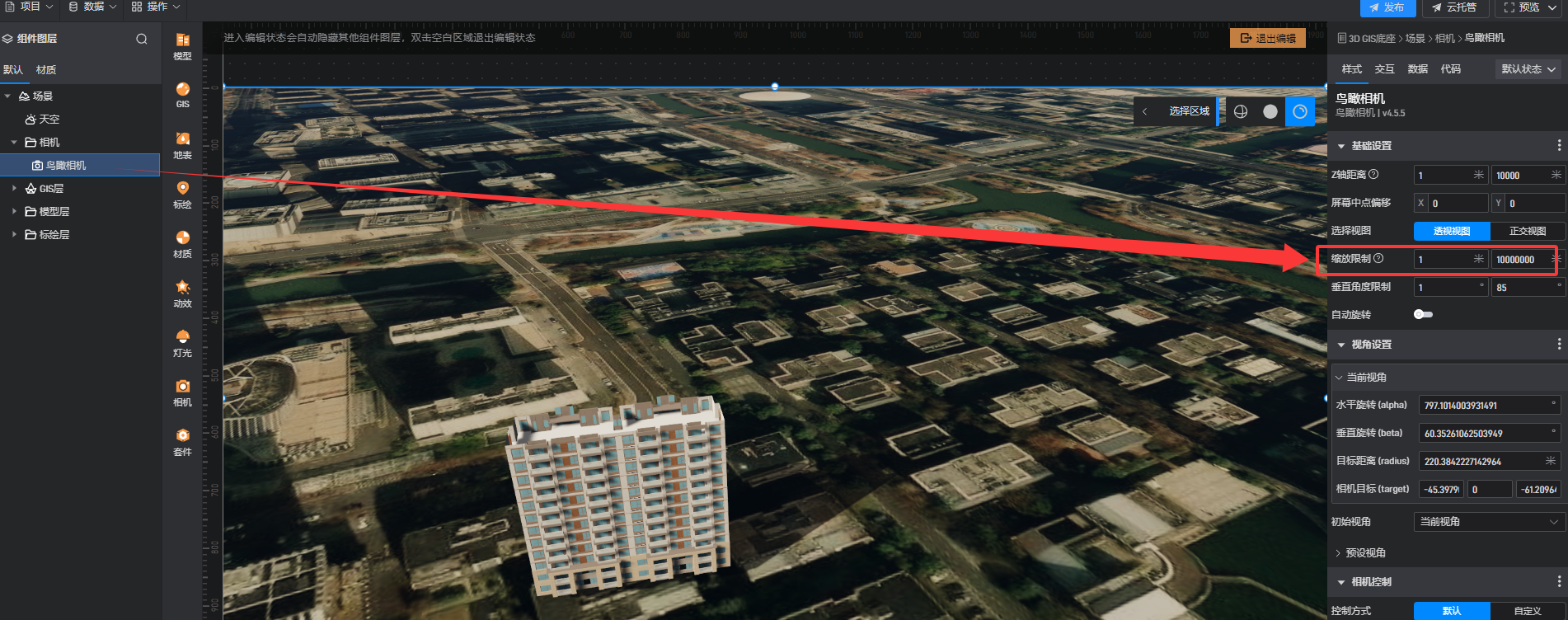
Task: Select the 标绘 marker icon
Action: (182, 195)
